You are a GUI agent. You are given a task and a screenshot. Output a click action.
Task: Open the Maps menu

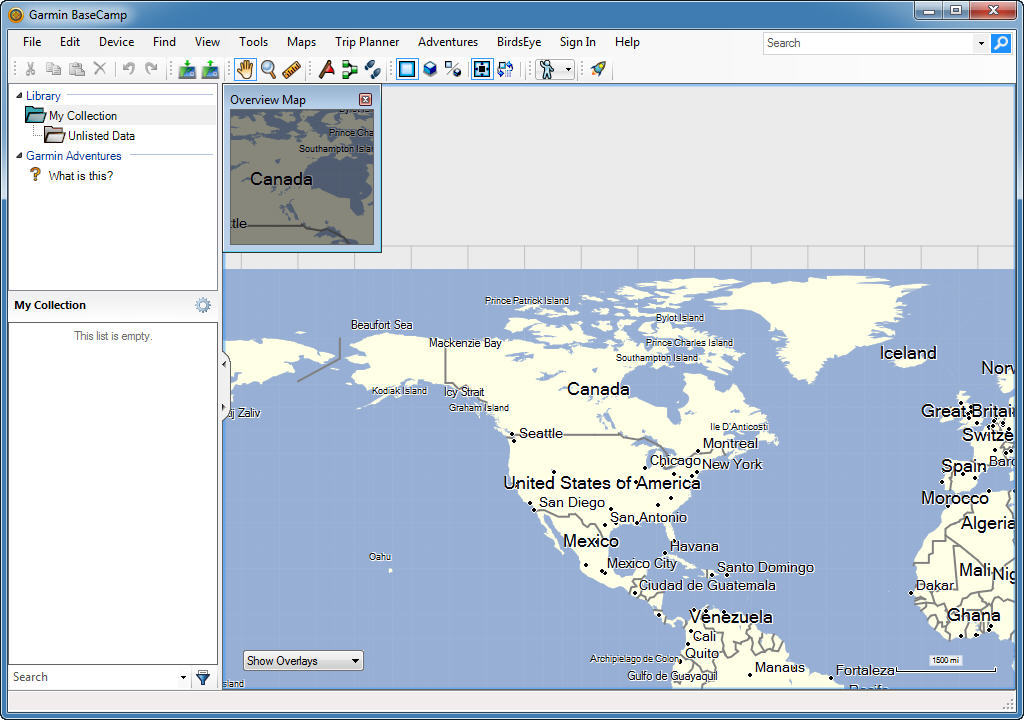(x=301, y=42)
